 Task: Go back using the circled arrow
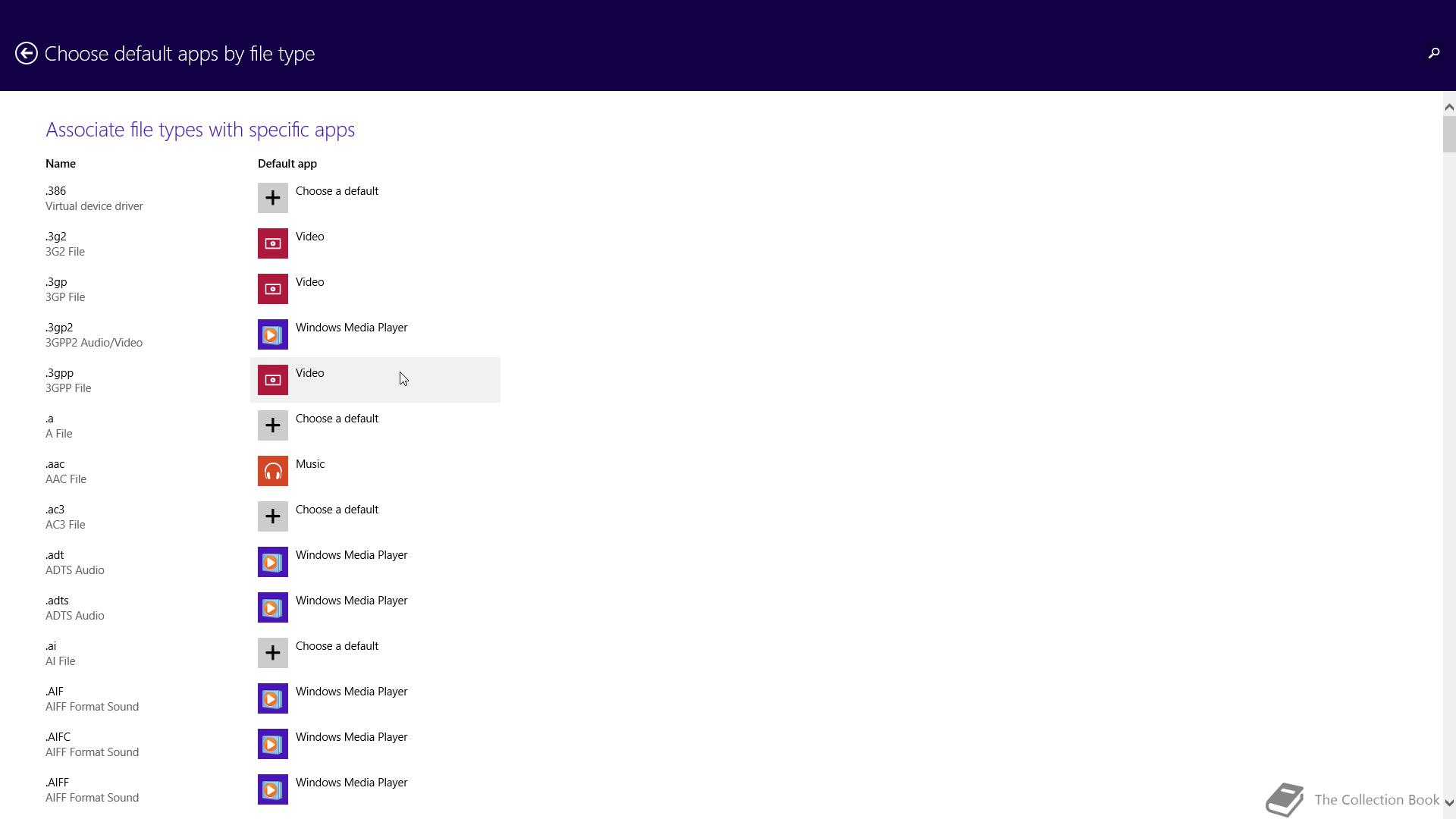coord(27,53)
